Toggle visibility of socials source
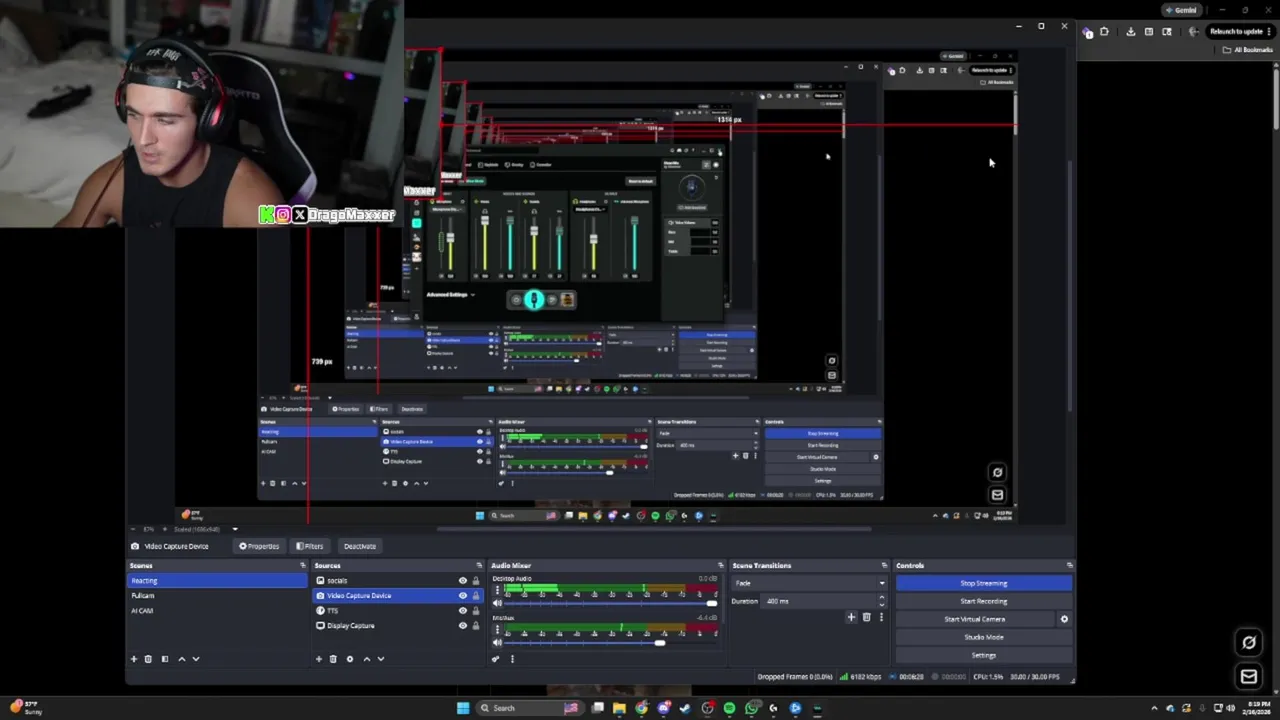Viewport: 1280px width, 720px height. click(x=462, y=581)
